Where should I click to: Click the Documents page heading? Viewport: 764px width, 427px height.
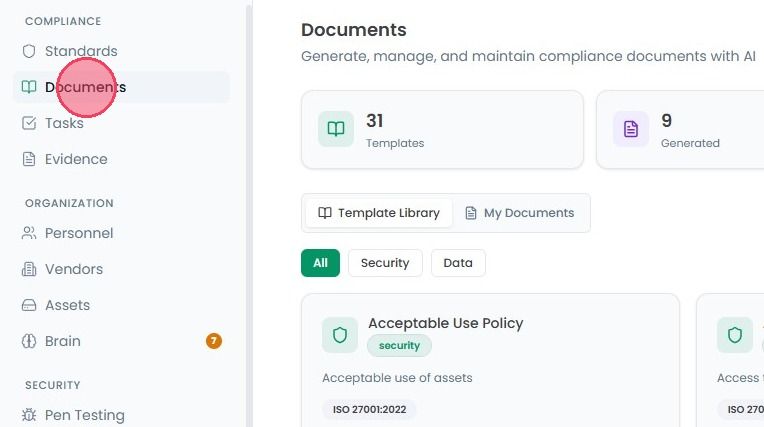(x=354, y=30)
